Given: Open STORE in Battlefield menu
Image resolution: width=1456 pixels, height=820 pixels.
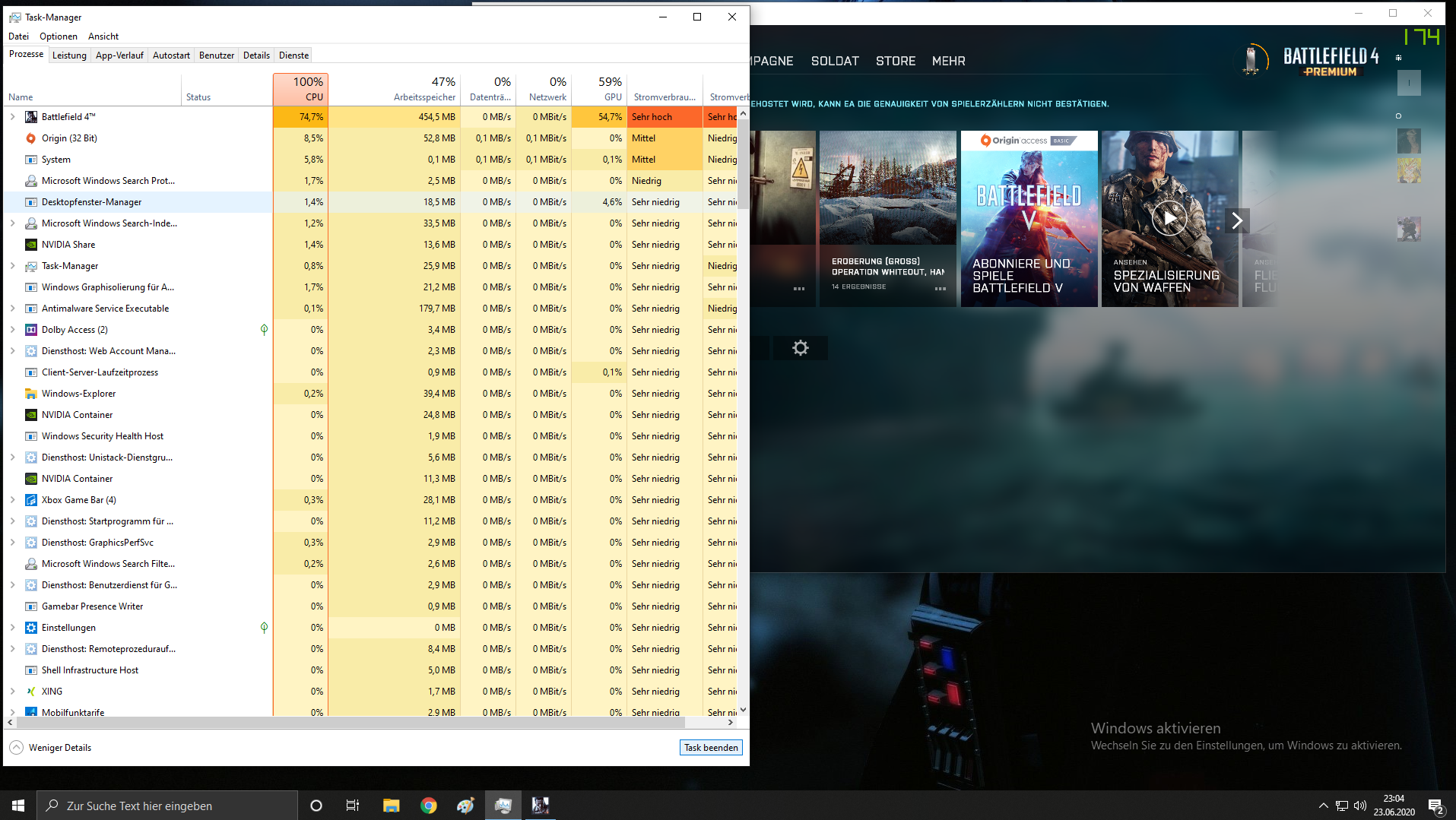Looking at the screenshot, I should pyautogui.click(x=896, y=61).
